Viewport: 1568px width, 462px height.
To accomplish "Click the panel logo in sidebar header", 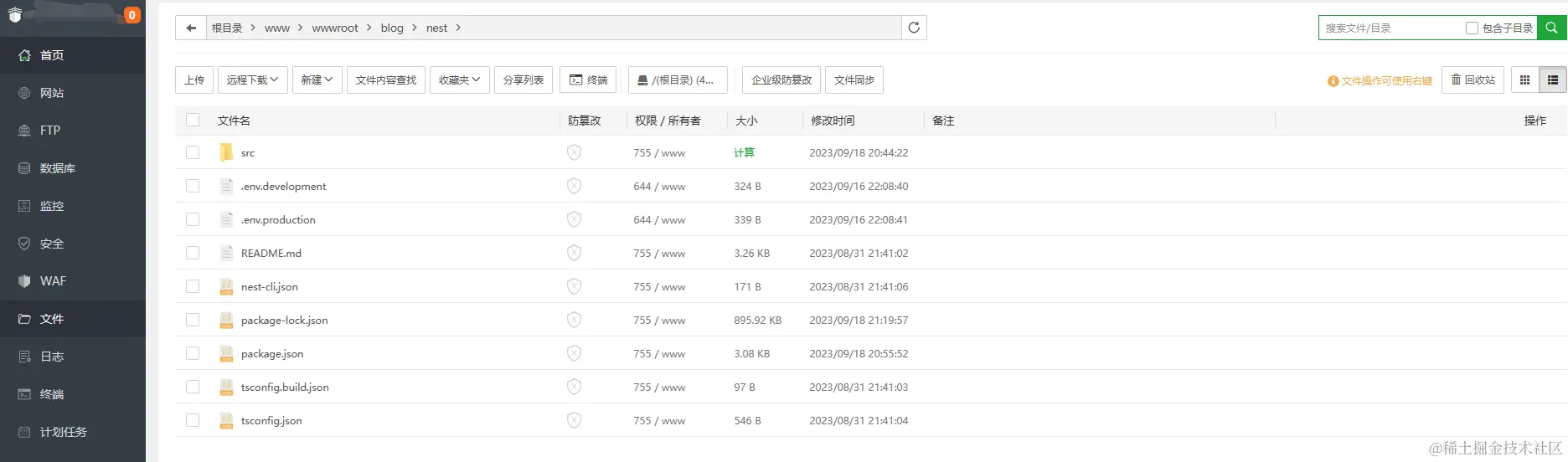I will coord(14,14).
